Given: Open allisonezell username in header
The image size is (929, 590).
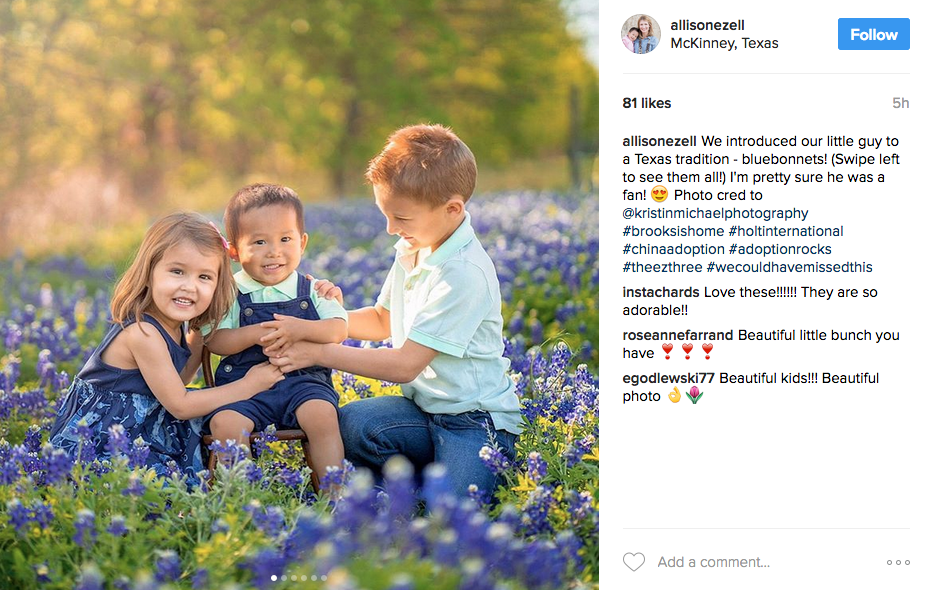Looking at the screenshot, I should click(707, 25).
